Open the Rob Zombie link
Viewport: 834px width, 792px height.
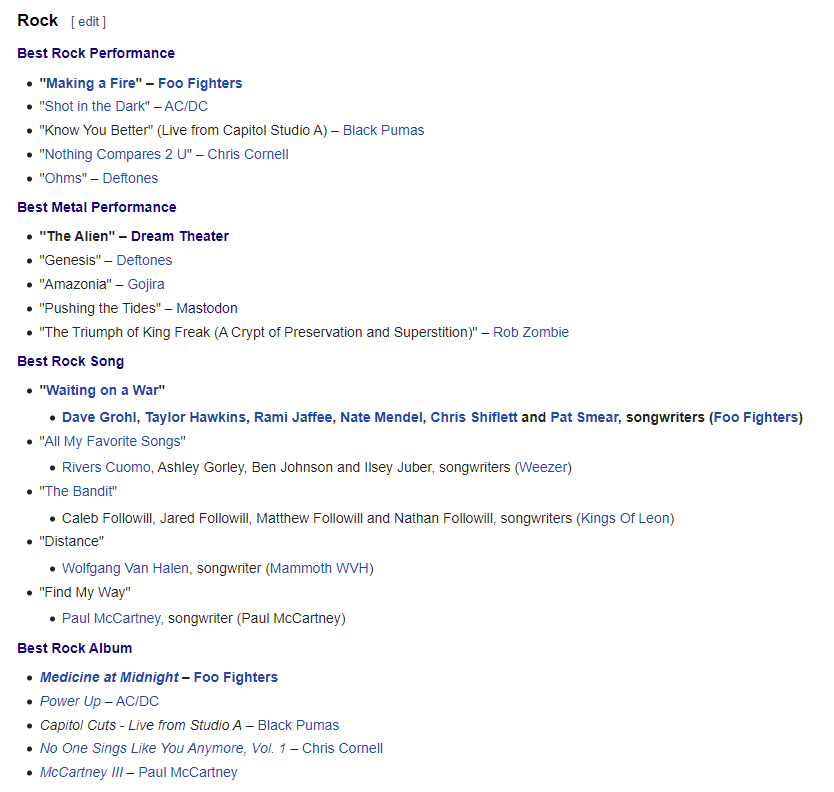[531, 332]
